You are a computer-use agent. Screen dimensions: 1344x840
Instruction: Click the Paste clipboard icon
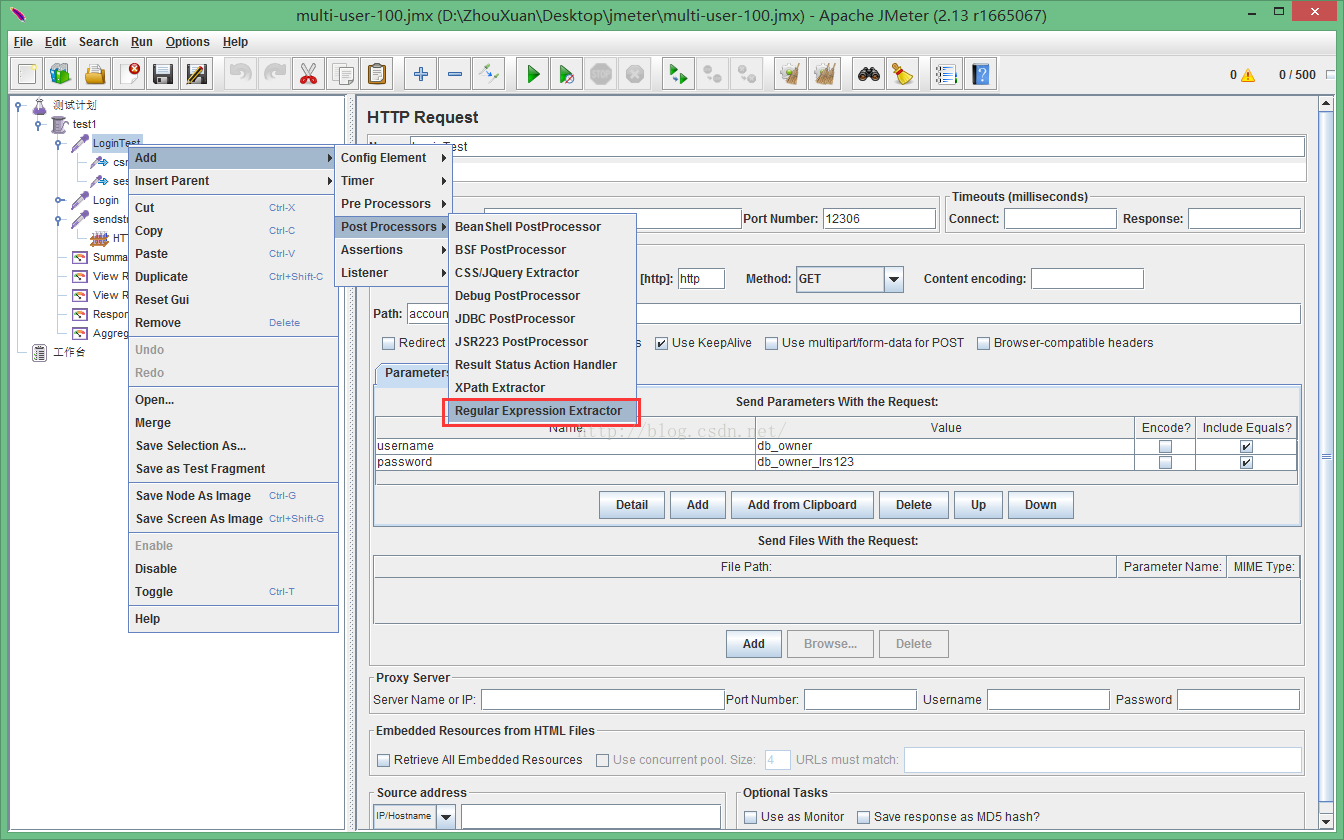point(377,74)
